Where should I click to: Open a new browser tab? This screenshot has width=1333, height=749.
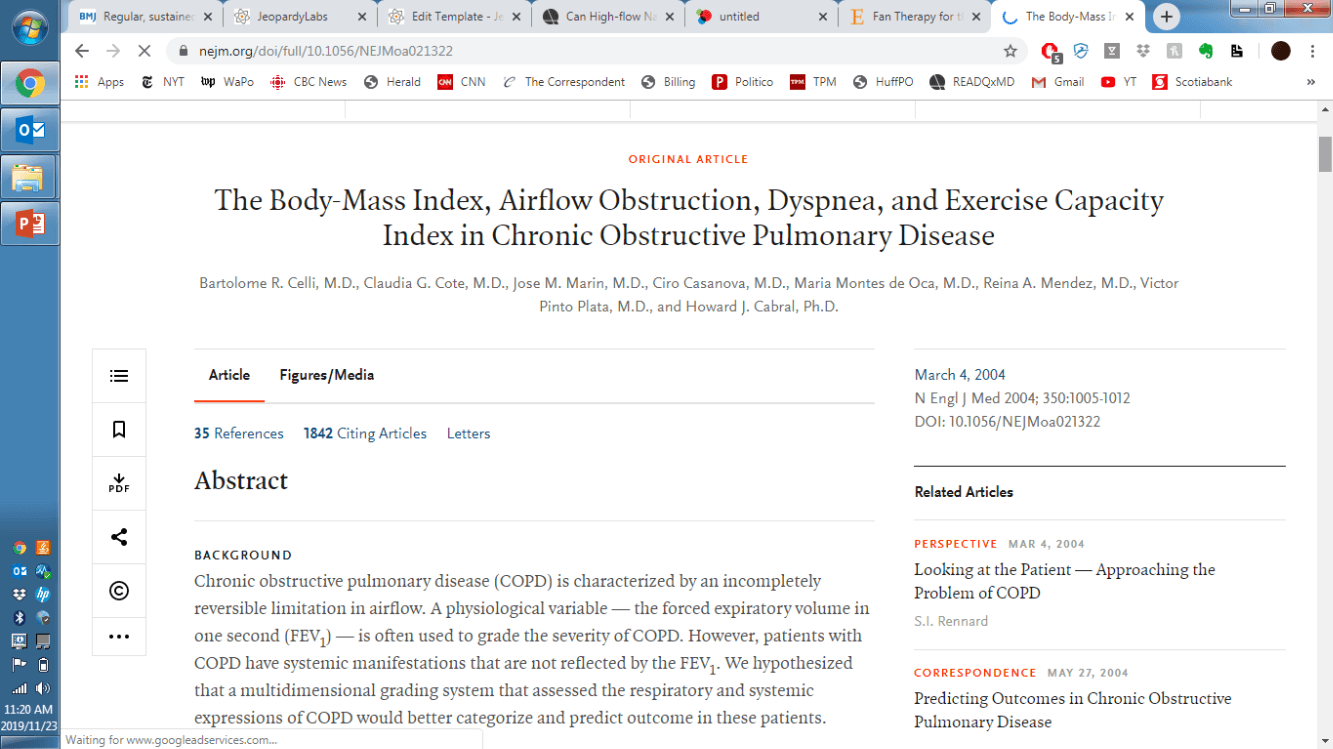point(1166,17)
